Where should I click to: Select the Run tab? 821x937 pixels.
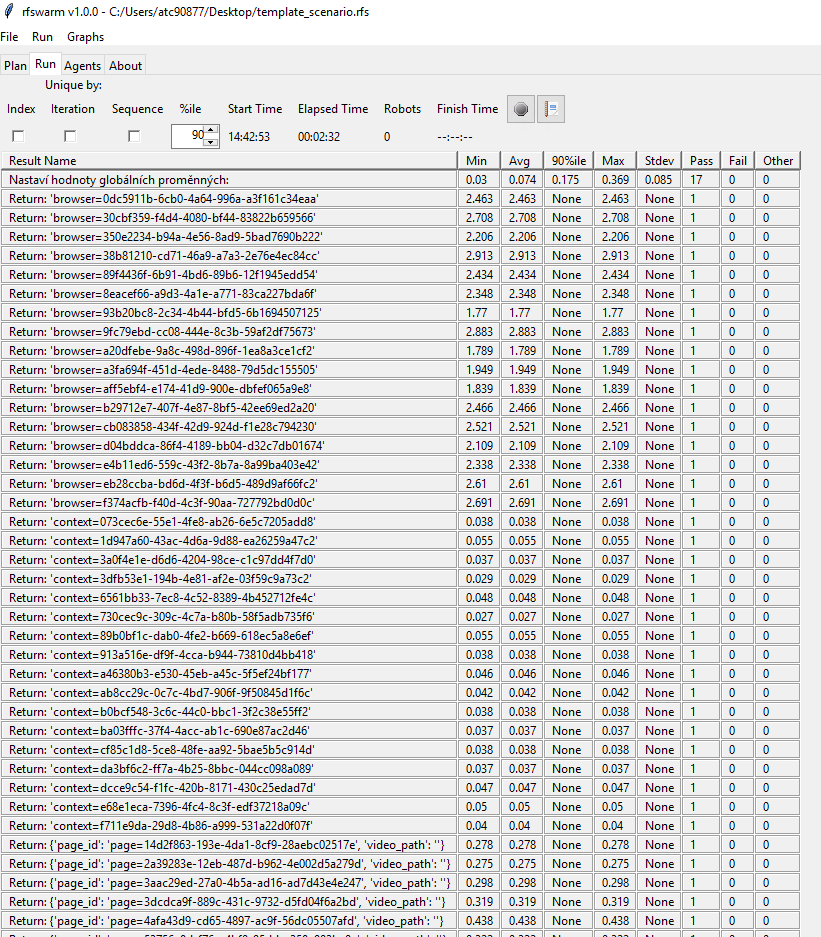point(45,64)
